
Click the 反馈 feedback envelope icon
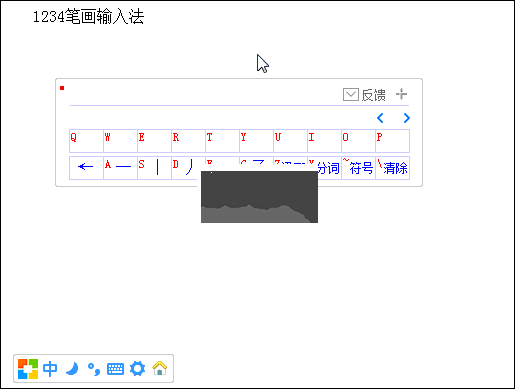(x=351, y=95)
